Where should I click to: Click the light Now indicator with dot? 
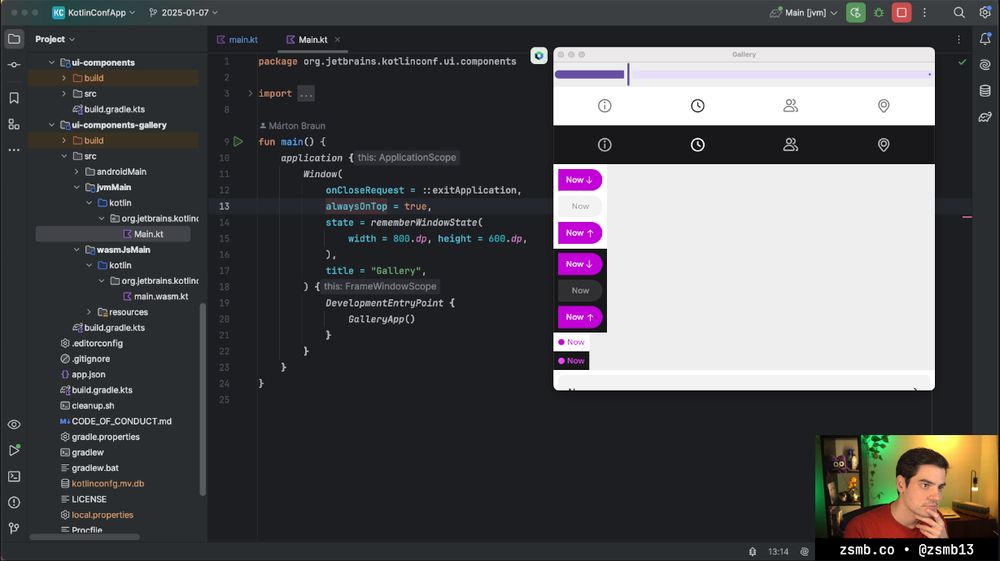point(571,342)
